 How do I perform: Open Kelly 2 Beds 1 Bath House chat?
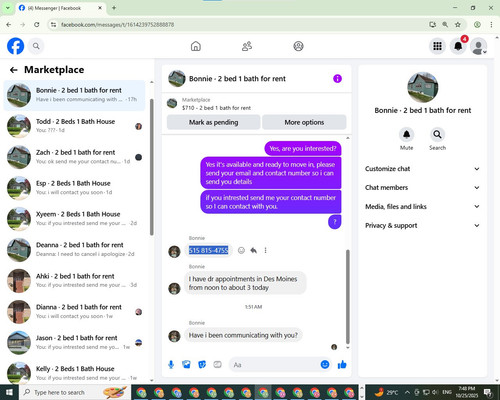[x=74, y=373]
